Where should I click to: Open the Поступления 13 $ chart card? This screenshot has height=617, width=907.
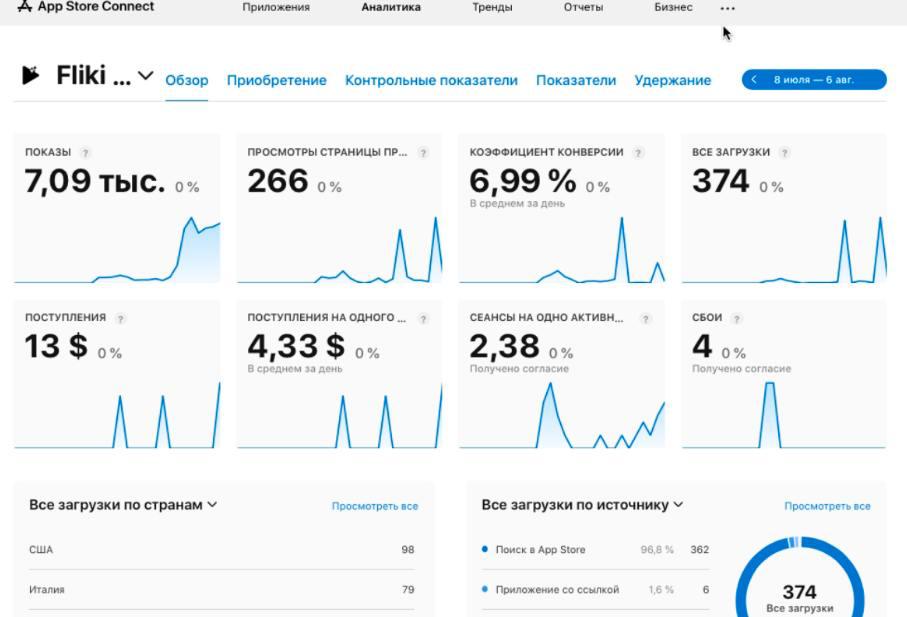(x=117, y=374)
